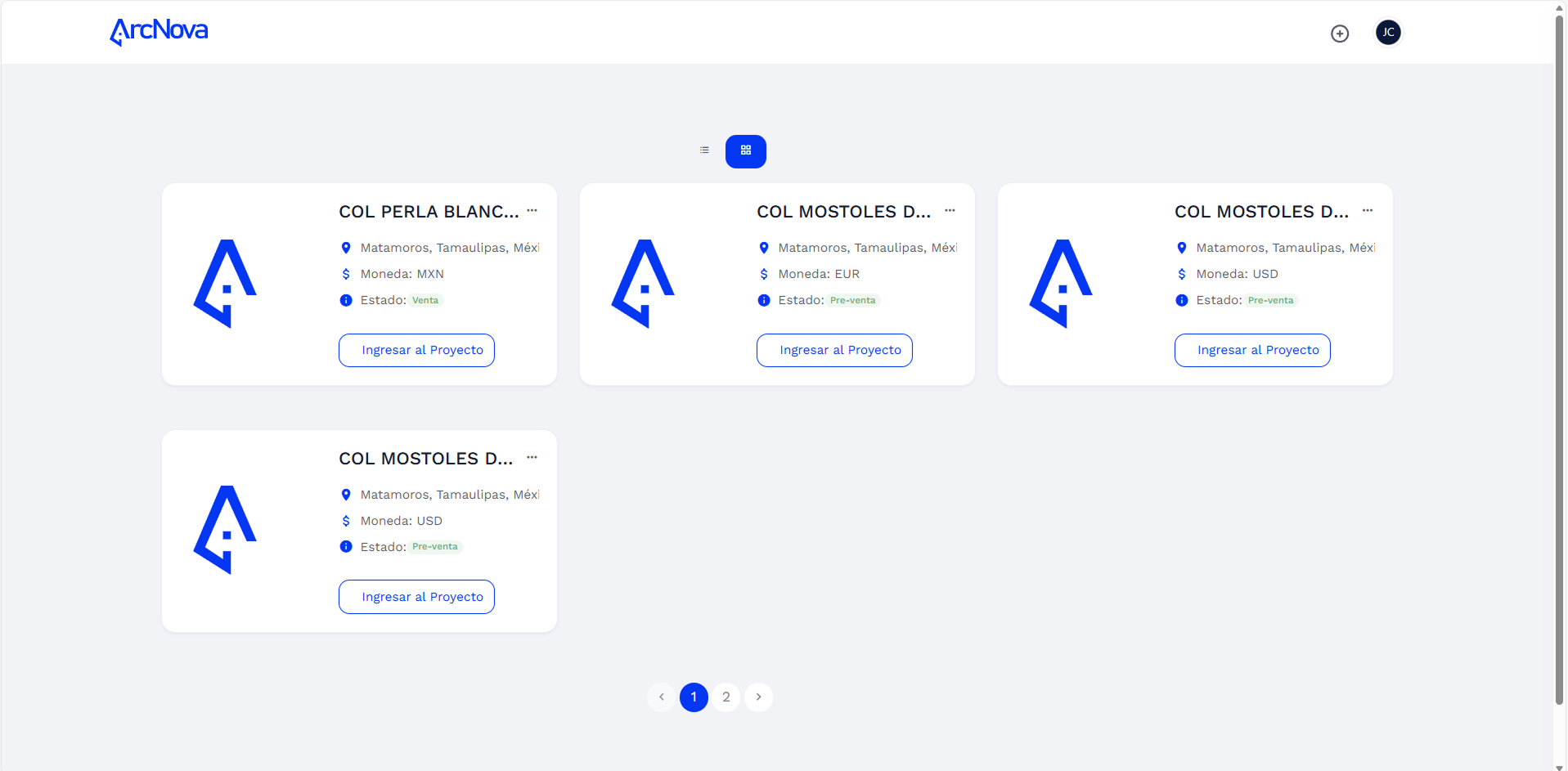Click the ArcNova logo
The width and height of the screenshot is (1568, 771).
158,32
